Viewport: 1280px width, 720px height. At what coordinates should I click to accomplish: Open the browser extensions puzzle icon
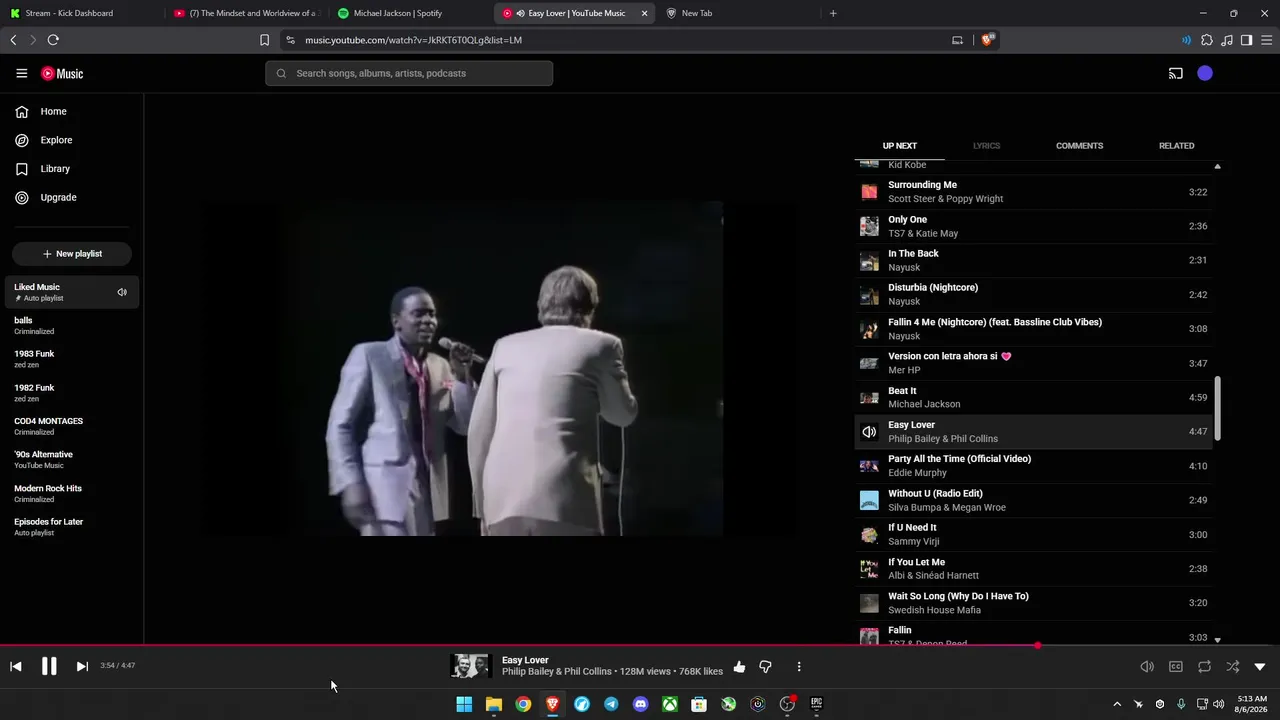click(1206, 40)
